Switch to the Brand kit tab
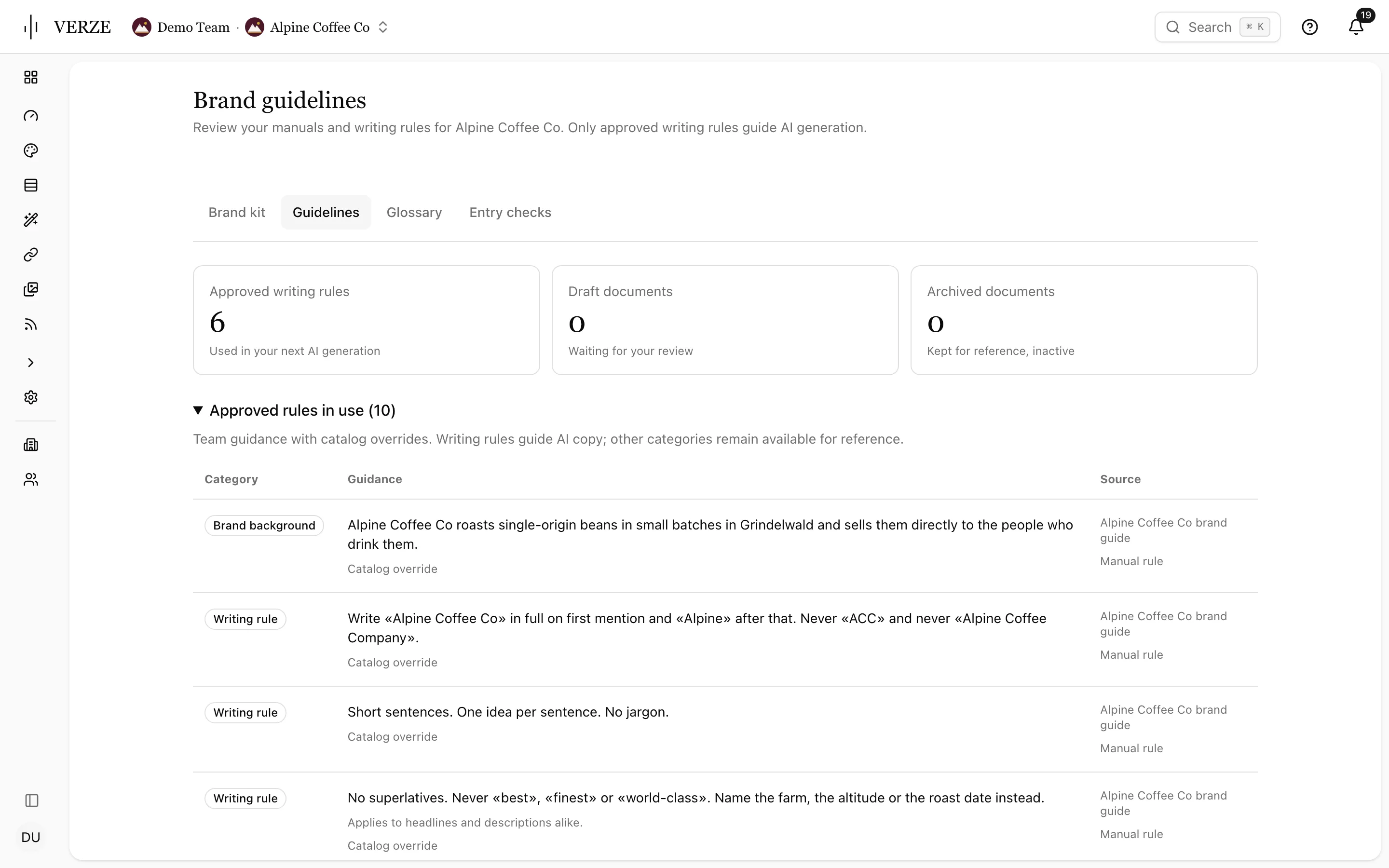 point(236,212)
